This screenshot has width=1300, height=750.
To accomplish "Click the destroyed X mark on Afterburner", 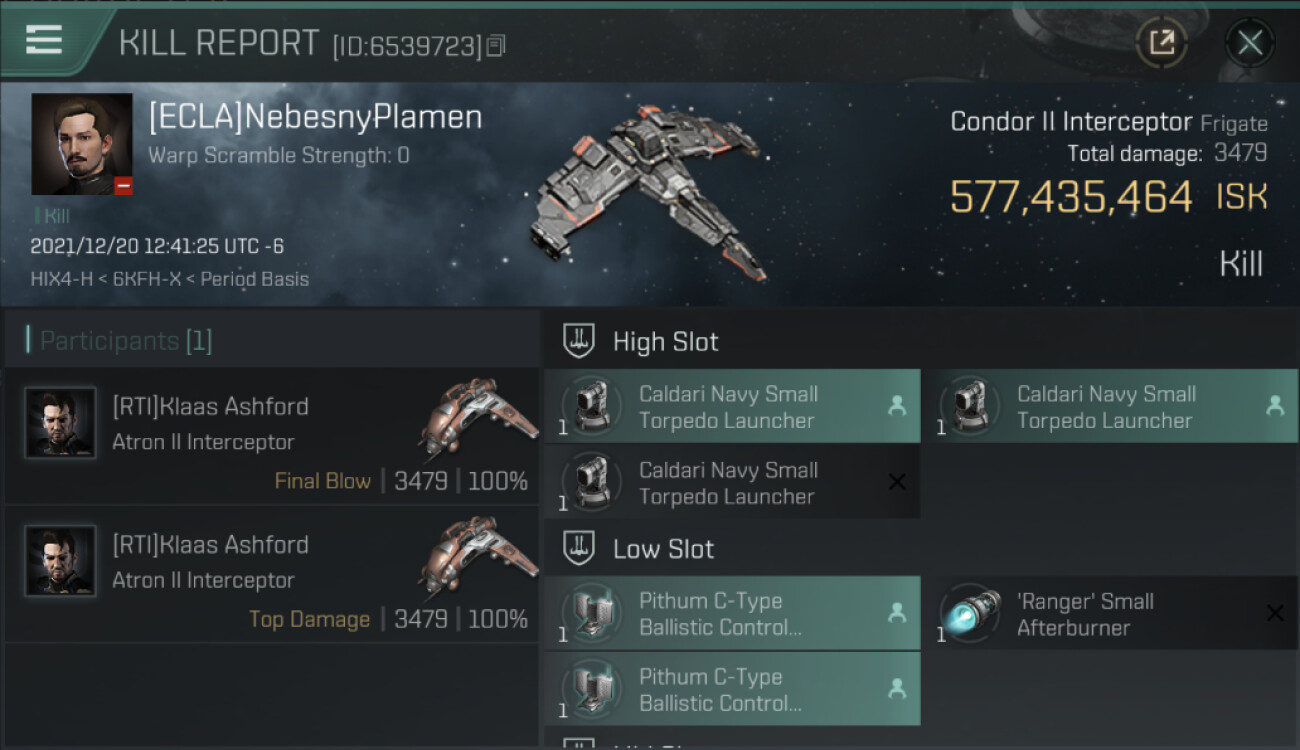I will [x=1274, y=613].
